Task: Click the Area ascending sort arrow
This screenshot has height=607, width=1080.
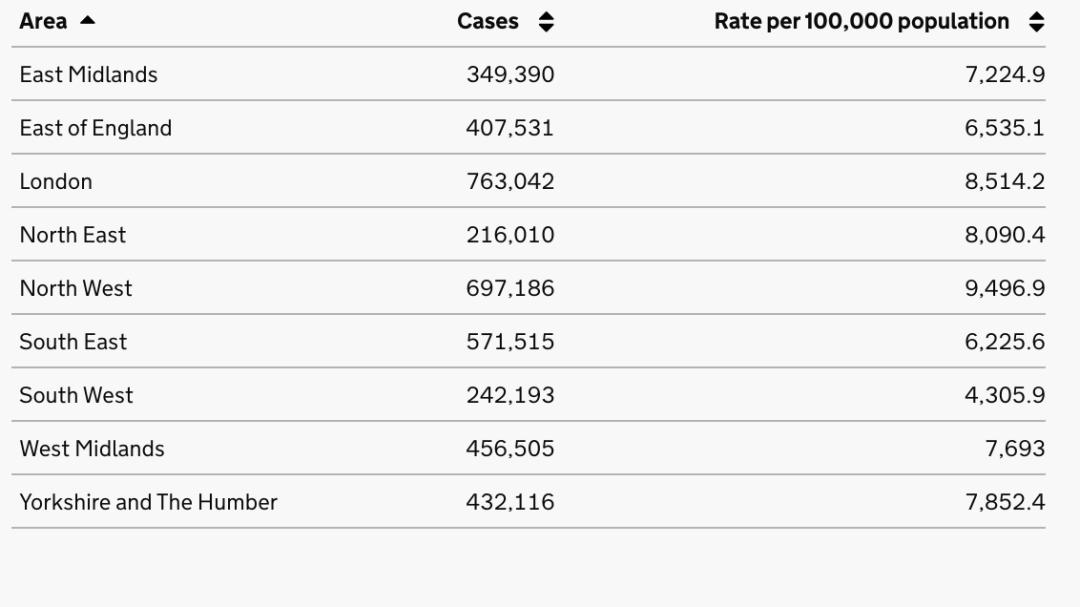Action: tap(87, 21)
